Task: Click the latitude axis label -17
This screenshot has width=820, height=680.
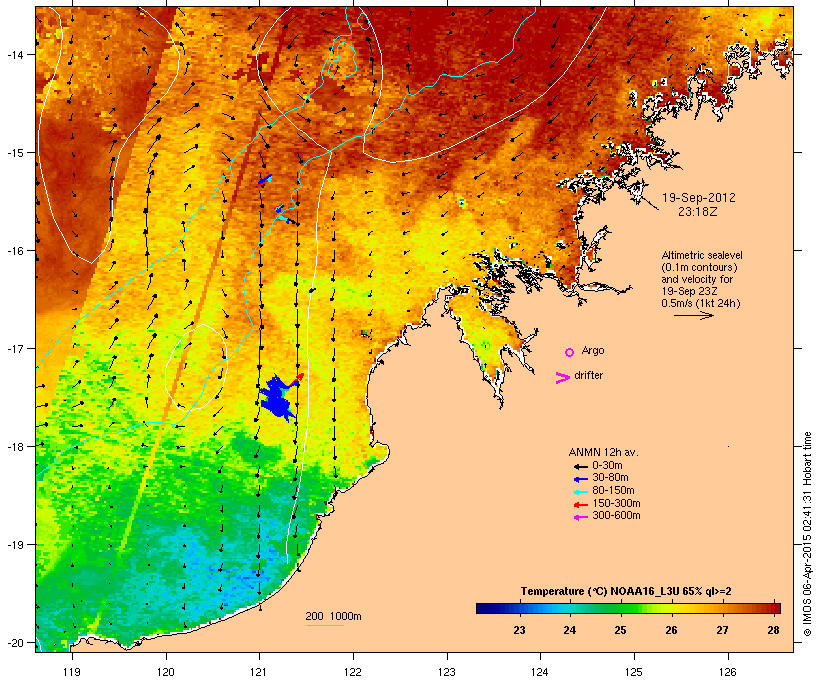Action: (14, 348)
